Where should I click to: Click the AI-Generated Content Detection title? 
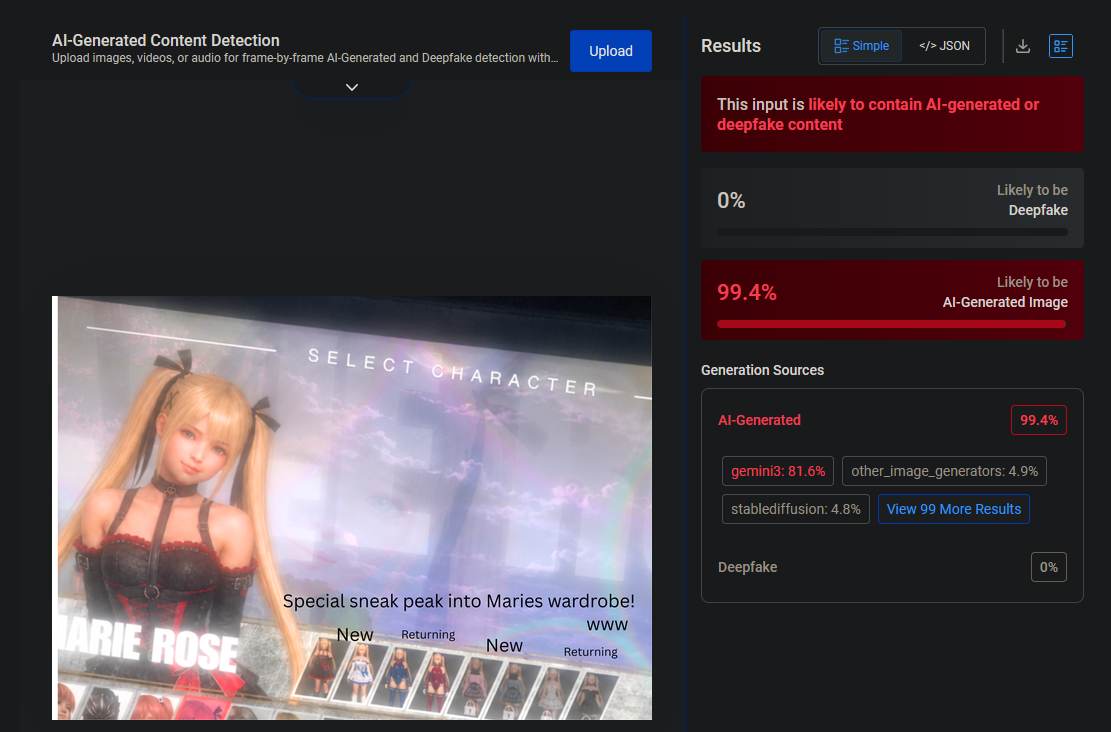point(166,40)
